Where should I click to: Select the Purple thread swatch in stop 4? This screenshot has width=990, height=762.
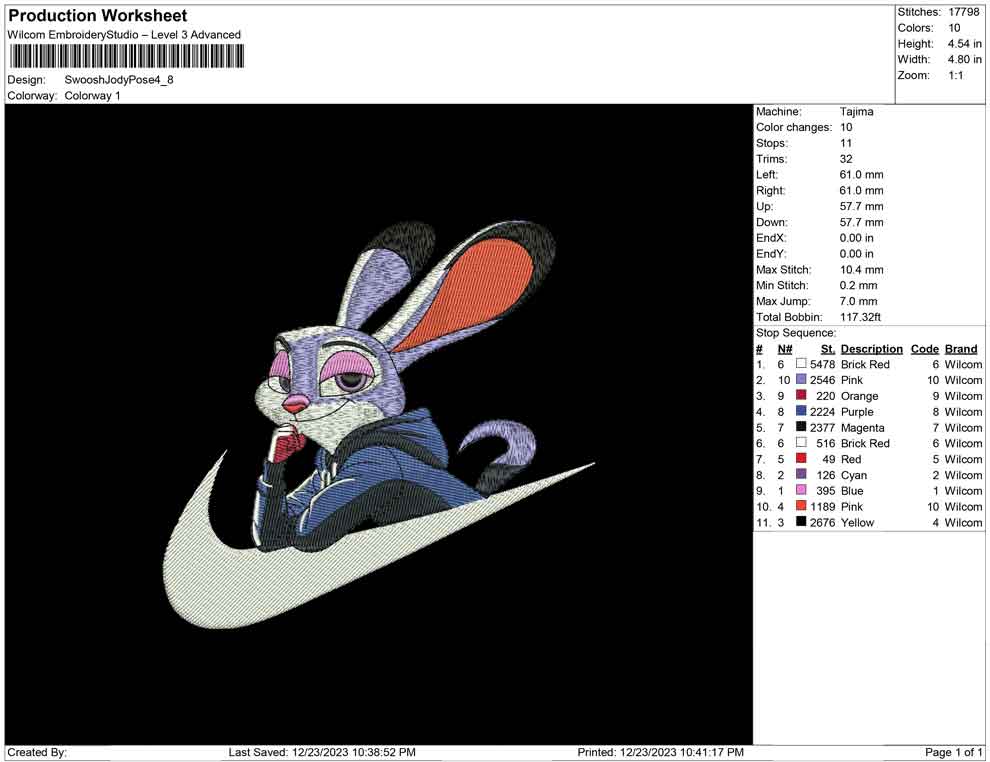pyautogui.click(x=801, y=412)
